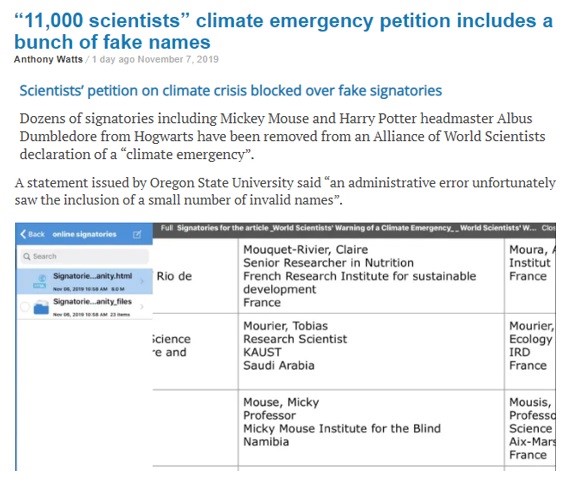Open Signatorie...anity_files folder entry
Viewport: 569px width, 485px height.
click(x=84, y=307)
